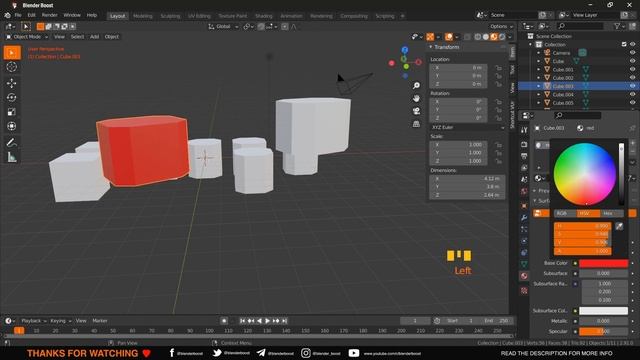640x360 pixels.
Task: Activate the 3D Cursor tool
Action: (x=11, y=67)
